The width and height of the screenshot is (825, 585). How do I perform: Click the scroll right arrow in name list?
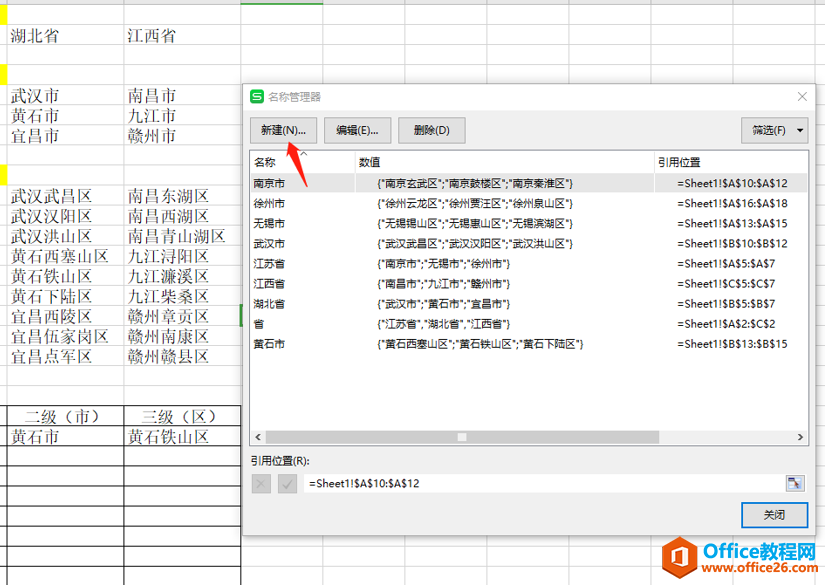click(800, 437)
